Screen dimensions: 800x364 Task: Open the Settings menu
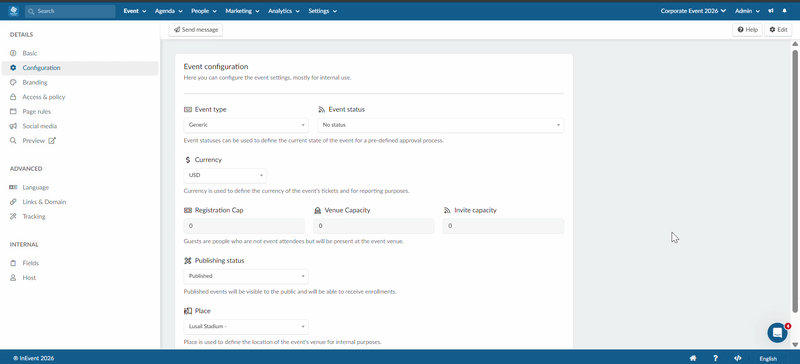pyautogui.click(x=322, y=11)
